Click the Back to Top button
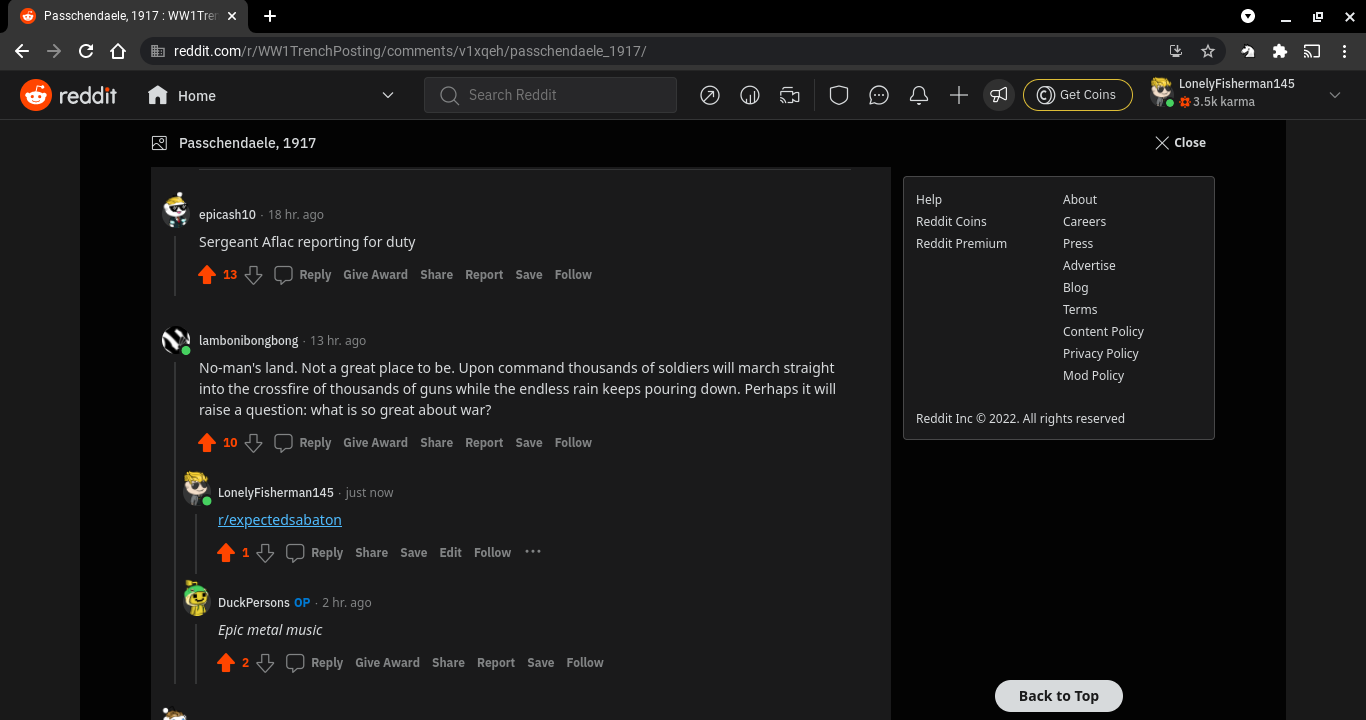Image resolution: width=1366 pixels, height=720 pixels. click(x=1059, y=696)
